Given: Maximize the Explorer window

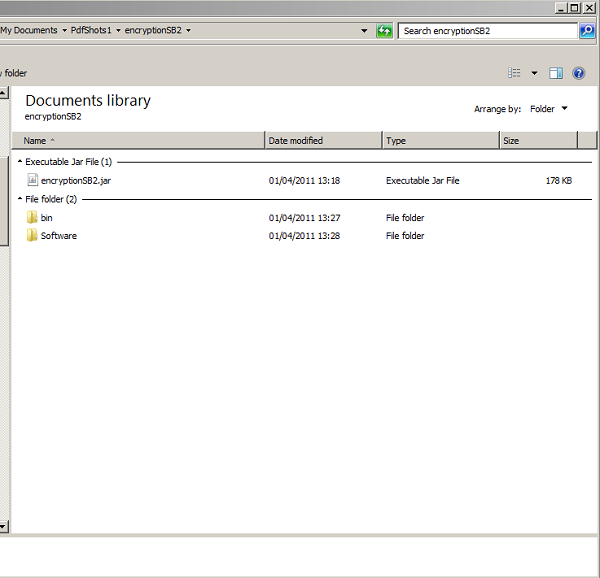Looking at the screenshot, I should [574, 8].
